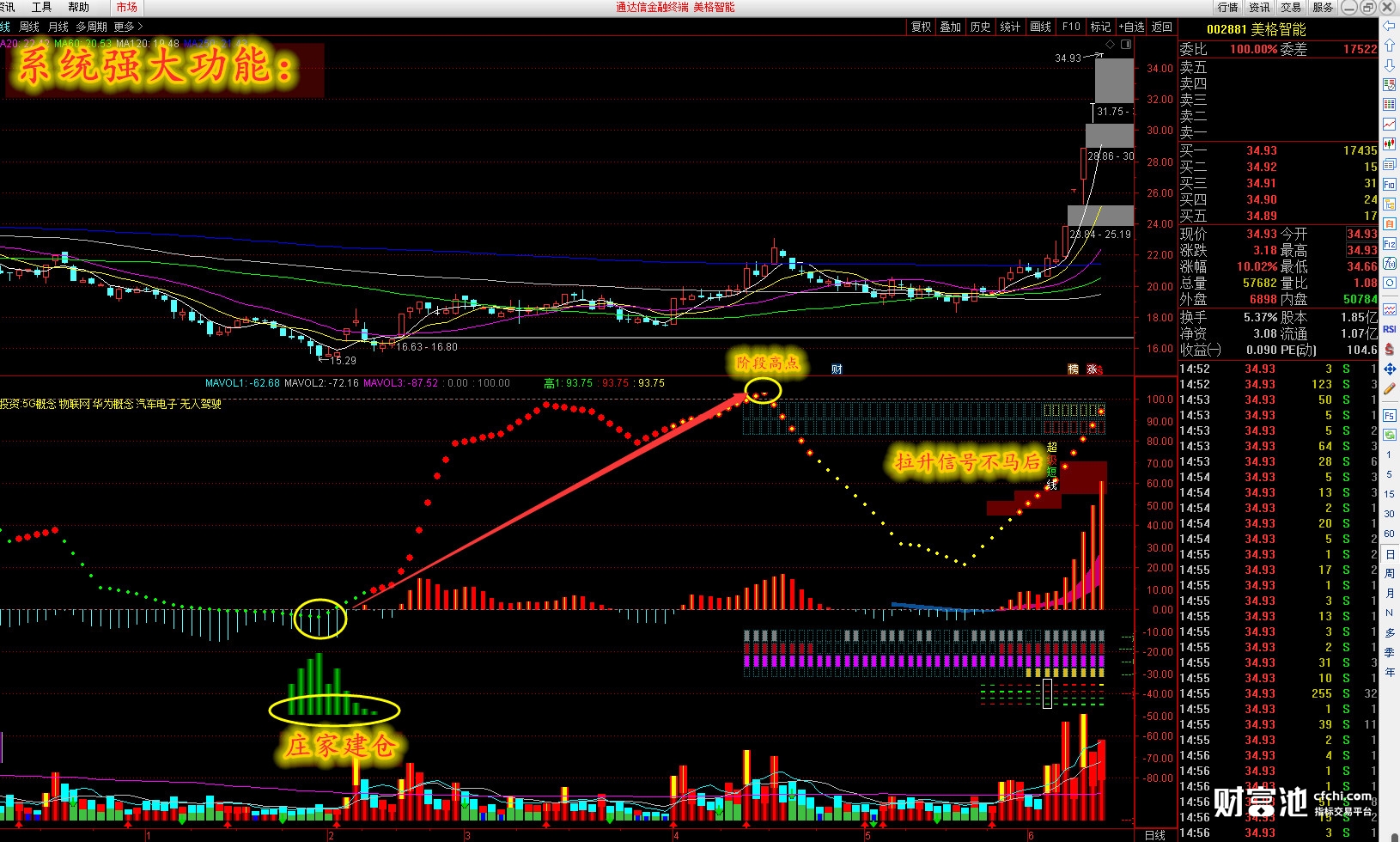
Task: Select the N custom period in sidebar
Action: pos(1389,613)
